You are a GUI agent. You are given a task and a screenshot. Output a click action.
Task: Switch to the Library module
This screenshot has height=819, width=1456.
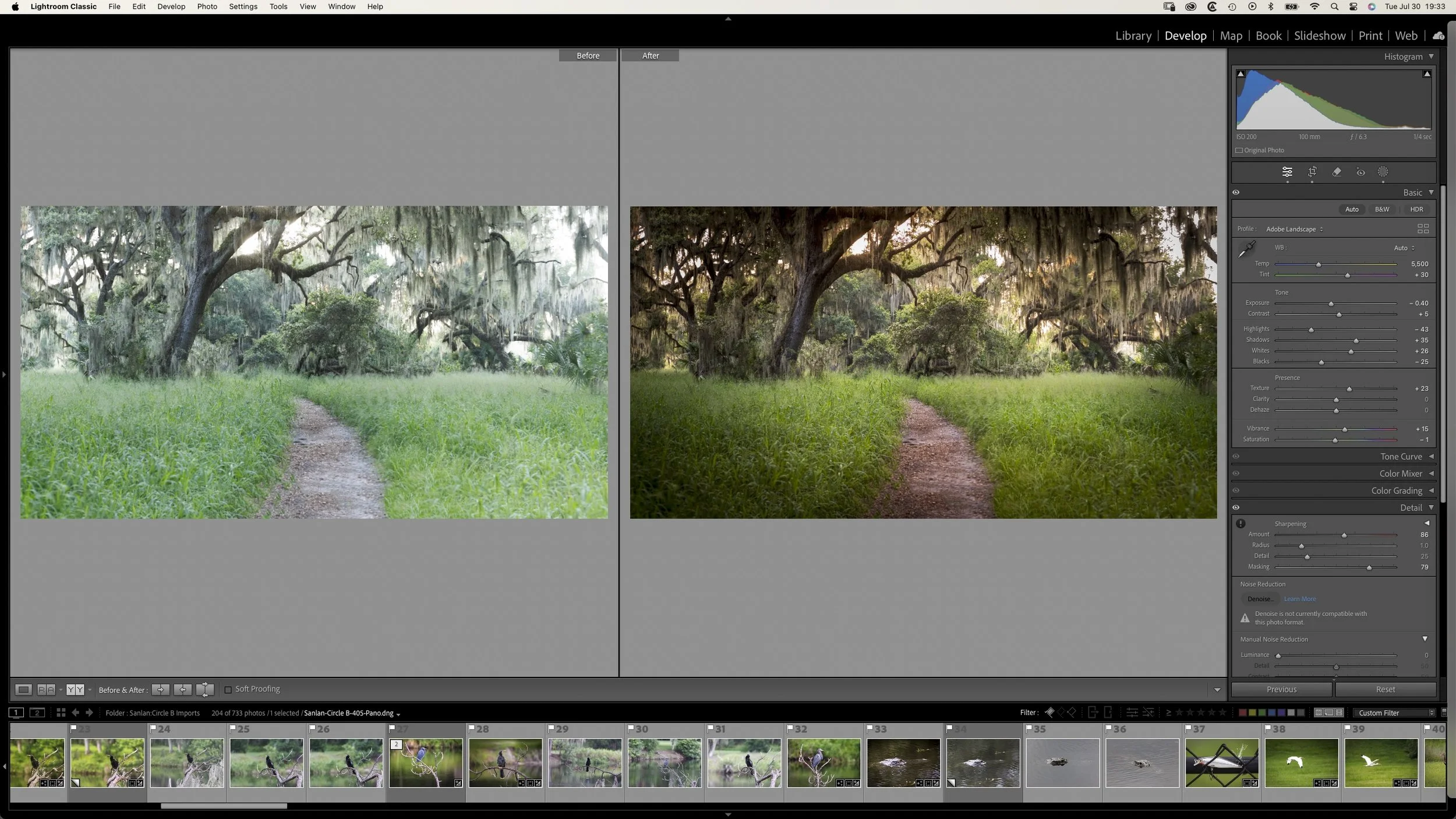click(x=1133, y=36)
